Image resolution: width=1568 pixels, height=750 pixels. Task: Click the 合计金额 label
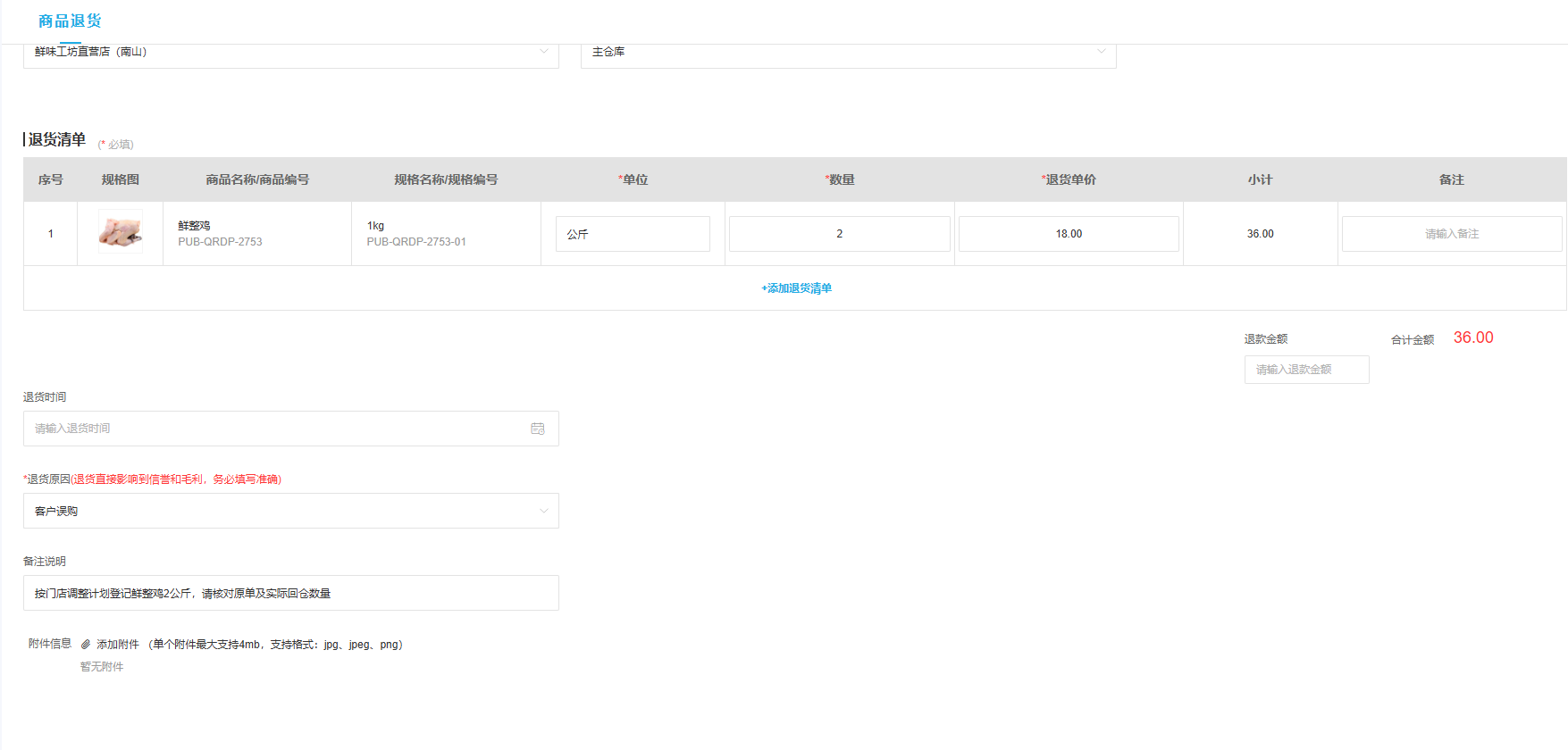point(1413,339)
